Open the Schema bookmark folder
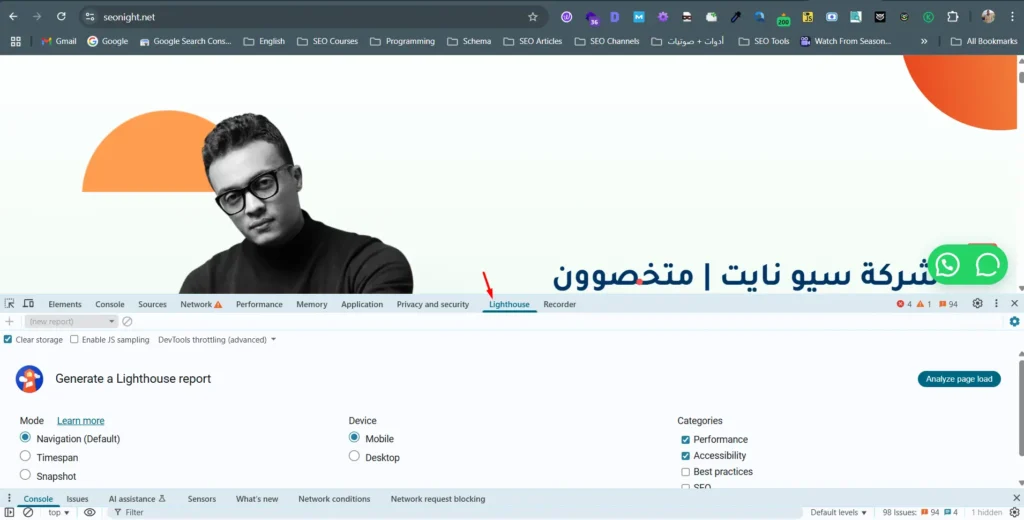 click(x=469, y=41)
